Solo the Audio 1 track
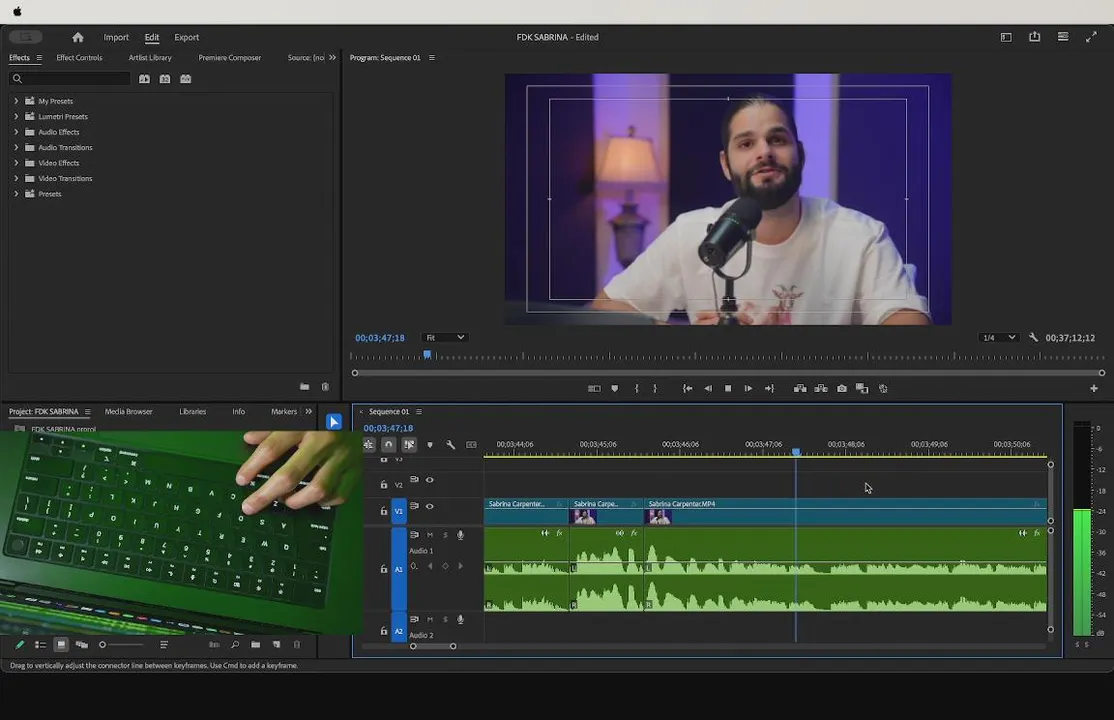Viewport: 1114px width, 720px height. (x=445, y=535)
